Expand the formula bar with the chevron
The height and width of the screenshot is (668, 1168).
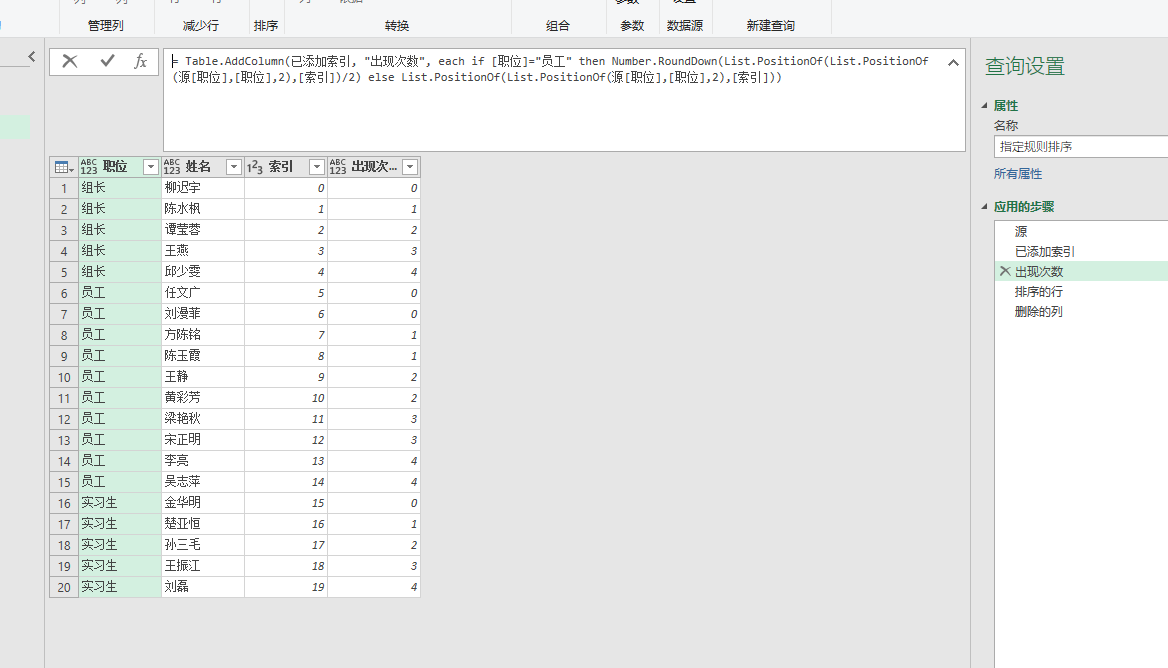point(953,61)
